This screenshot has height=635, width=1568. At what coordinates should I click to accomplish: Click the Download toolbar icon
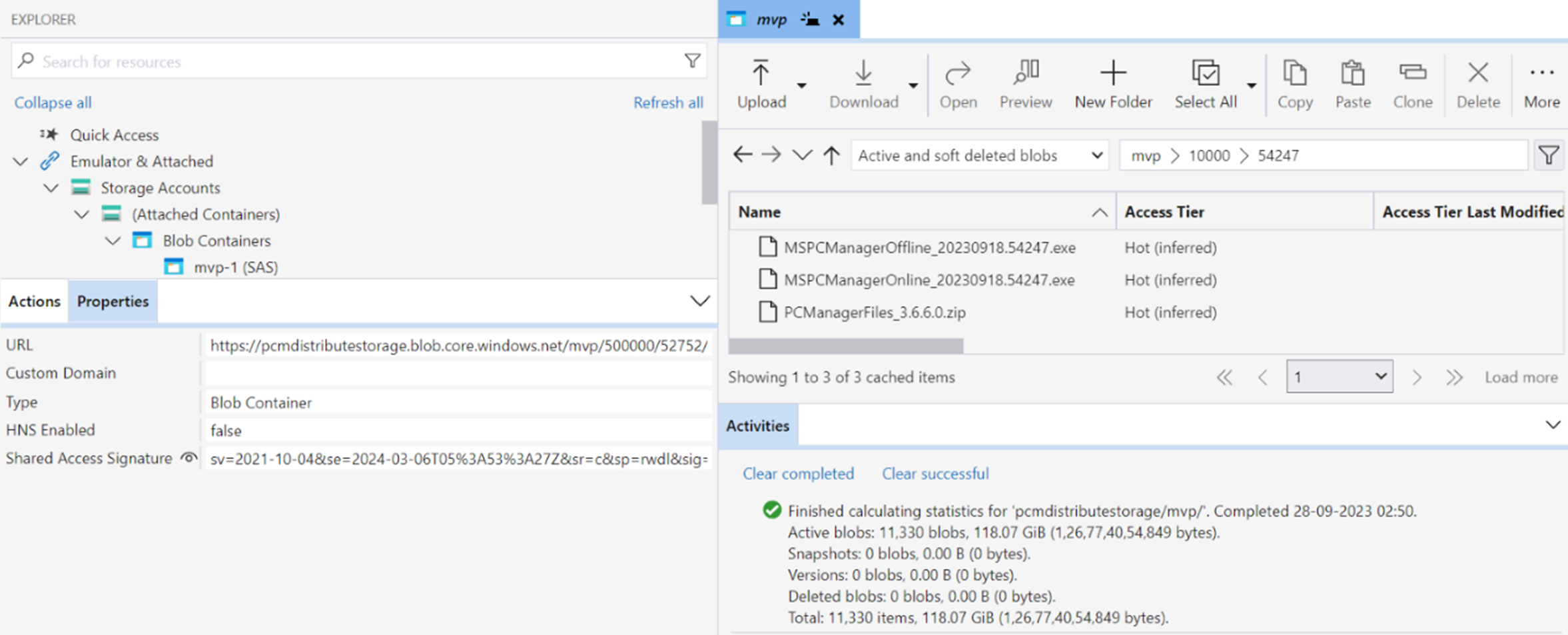tap(863, 73)
